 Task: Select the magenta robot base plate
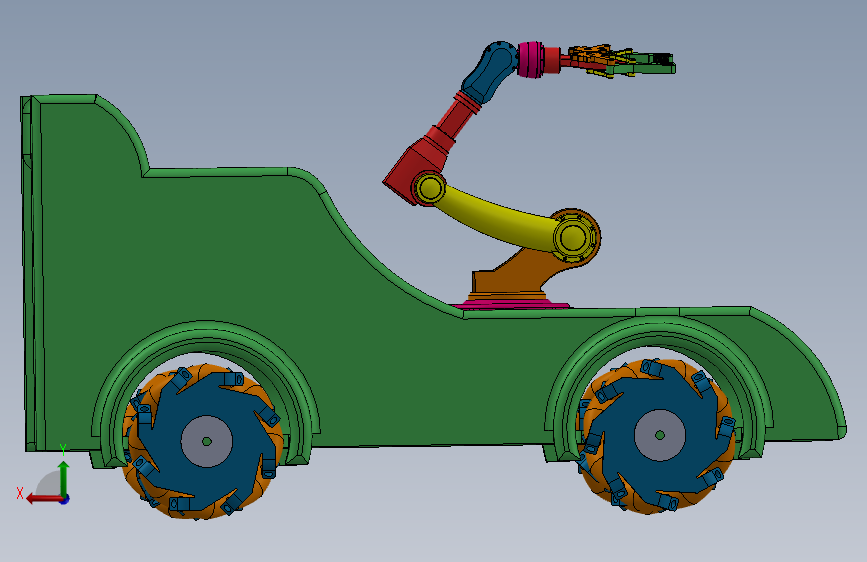point(510,303)
